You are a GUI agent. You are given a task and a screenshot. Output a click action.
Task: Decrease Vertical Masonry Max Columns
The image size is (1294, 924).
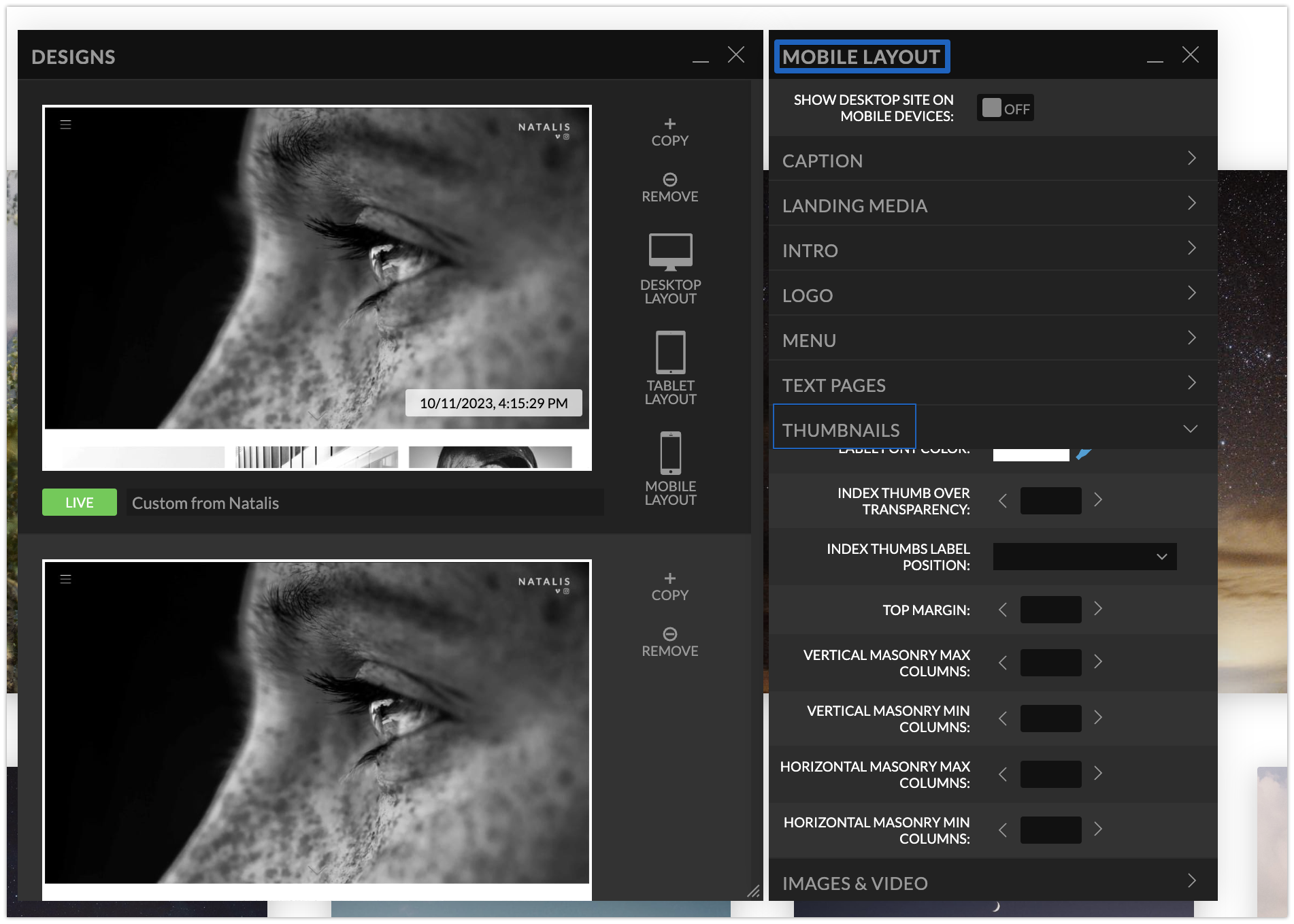[x=1003, y=663]
